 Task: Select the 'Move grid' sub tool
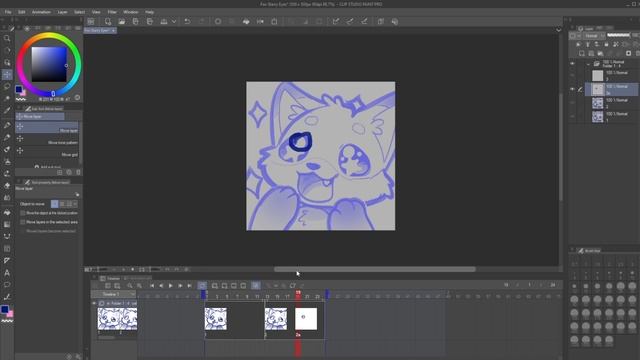[x=47, y=151]
